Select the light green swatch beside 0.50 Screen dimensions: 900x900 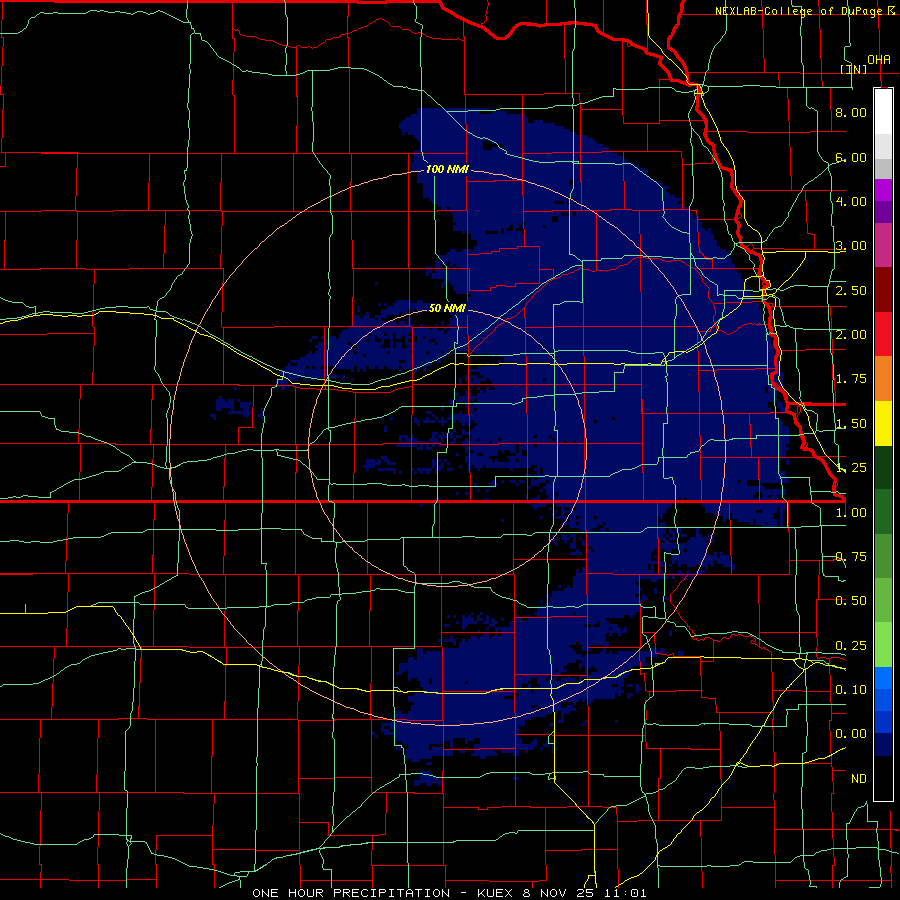point(883,600)
